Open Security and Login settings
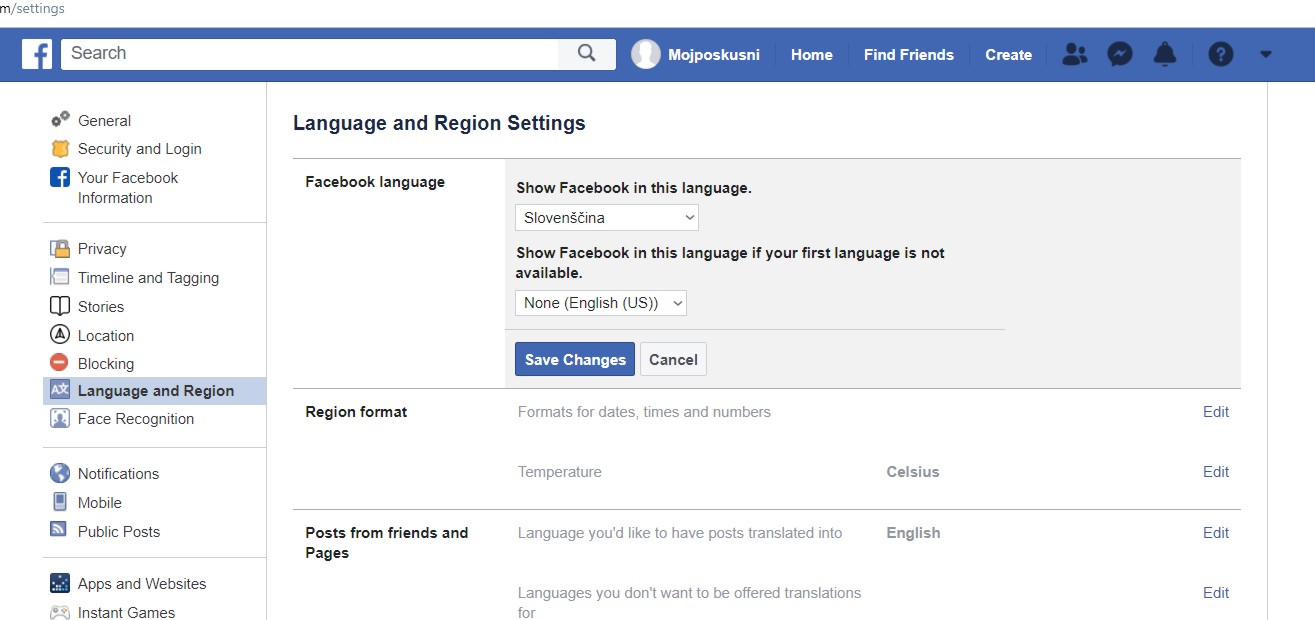This screenshot has width=1315, height=620. coord(139,149)
